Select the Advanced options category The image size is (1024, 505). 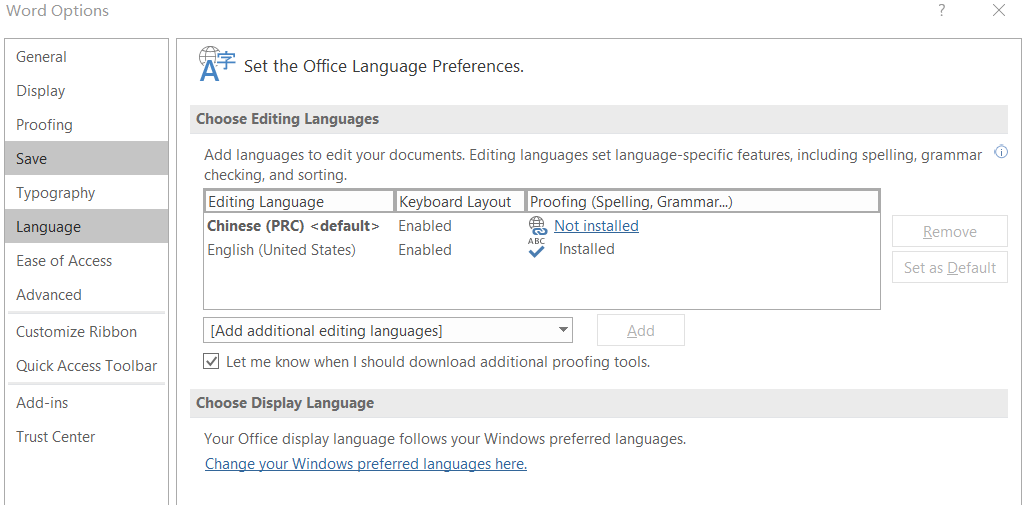(49, 295)
